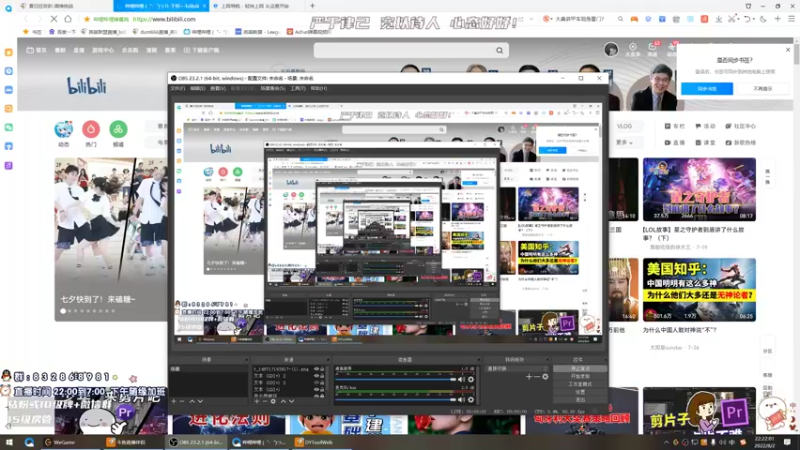This screenshot has width=800, height=450.
Task: Open source properties gear in Sources panel
Action: [x=273, y=402]
